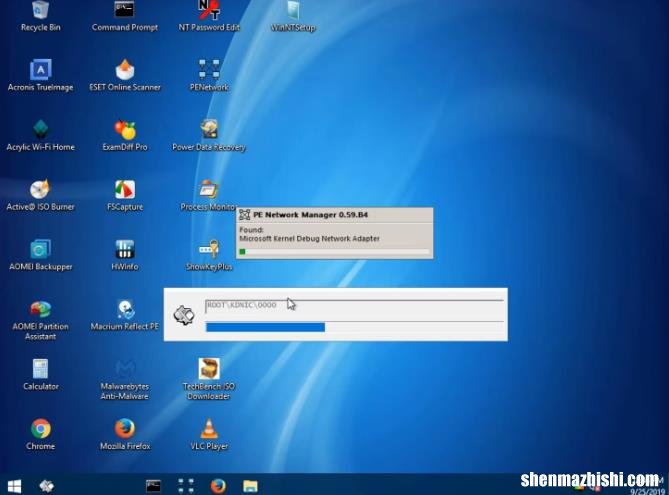Open Active@ ISO Burner
The height and width of the screenshot is (495, 669).
point(41,195)
